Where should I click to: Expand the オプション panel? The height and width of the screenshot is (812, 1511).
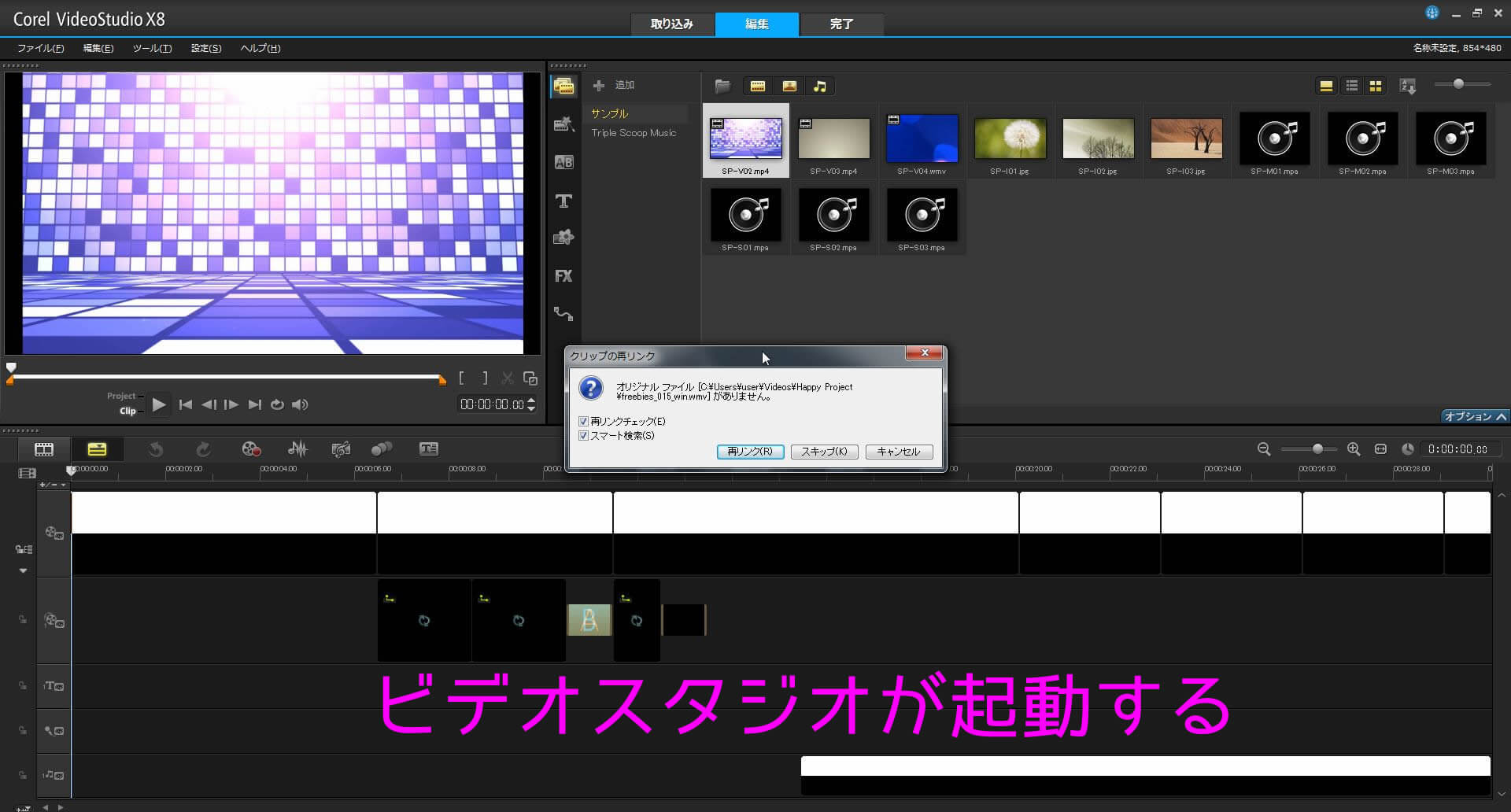point(1475,416)
